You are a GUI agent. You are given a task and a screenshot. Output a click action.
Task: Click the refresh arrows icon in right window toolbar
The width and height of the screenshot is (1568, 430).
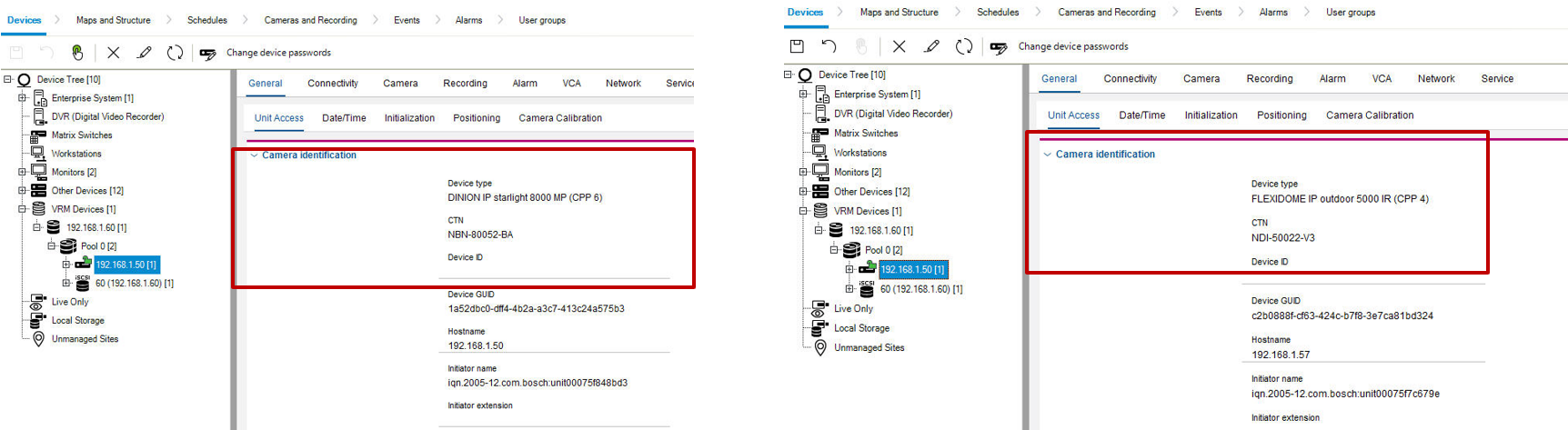pyautogui.click(x=964, y=46)
